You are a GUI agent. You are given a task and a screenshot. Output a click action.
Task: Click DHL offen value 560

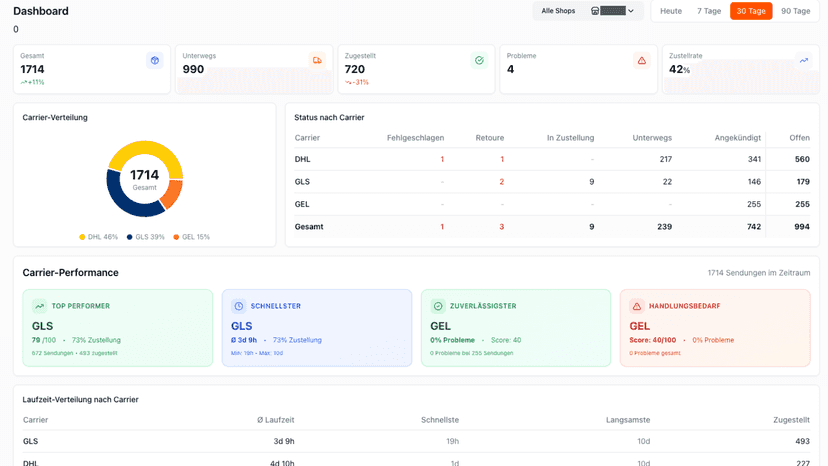(x=802, y=159)
